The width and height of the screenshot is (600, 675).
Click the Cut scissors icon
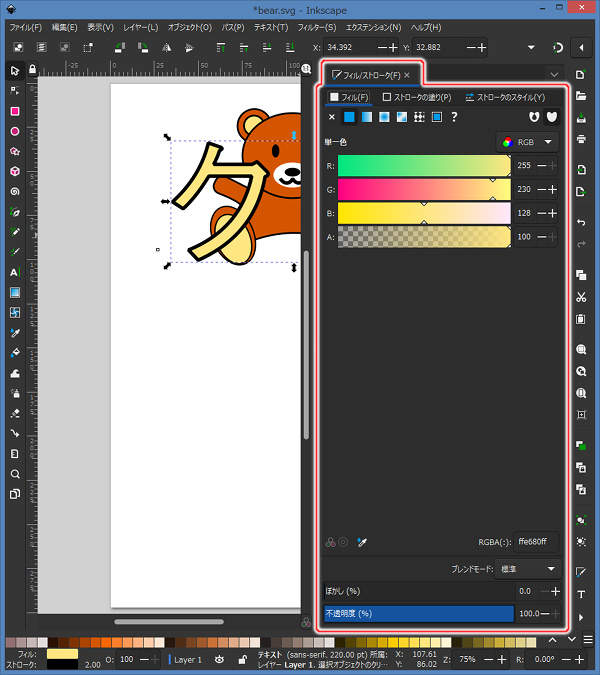(x=581, y=297)
